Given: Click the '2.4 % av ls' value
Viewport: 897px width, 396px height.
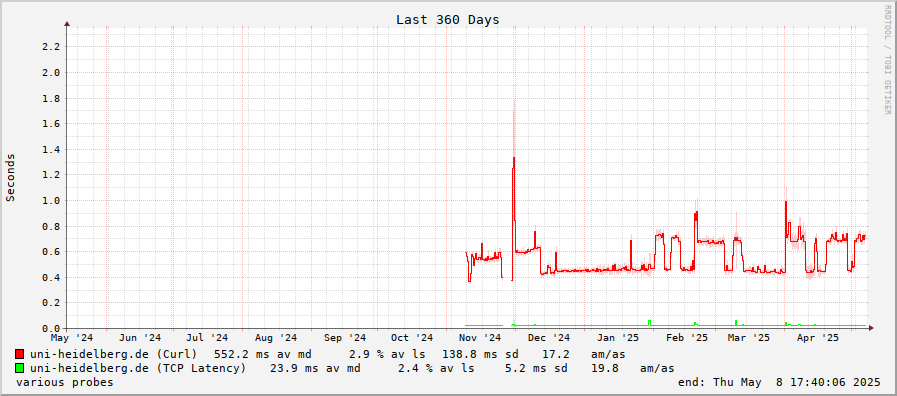Looking at the screenshot, I should 436,369.
